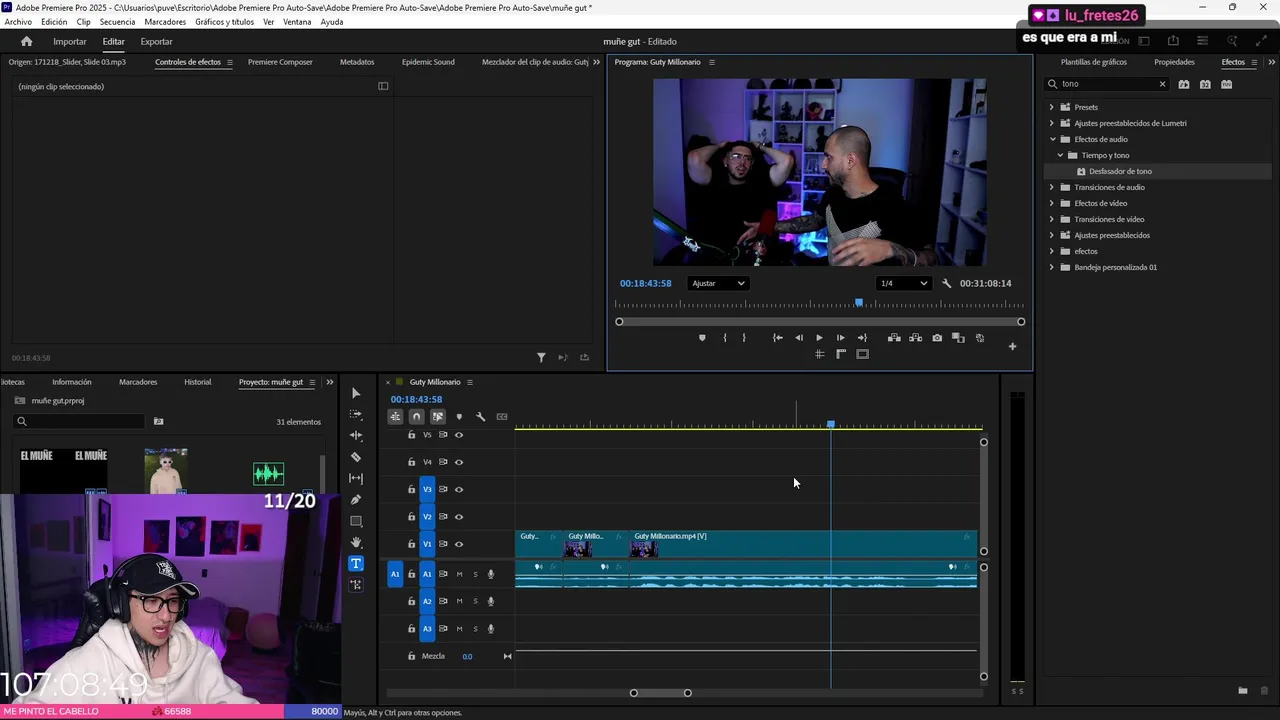1280x720 pixels.
Task: Select the Razor tool
Action: (356, 457)
